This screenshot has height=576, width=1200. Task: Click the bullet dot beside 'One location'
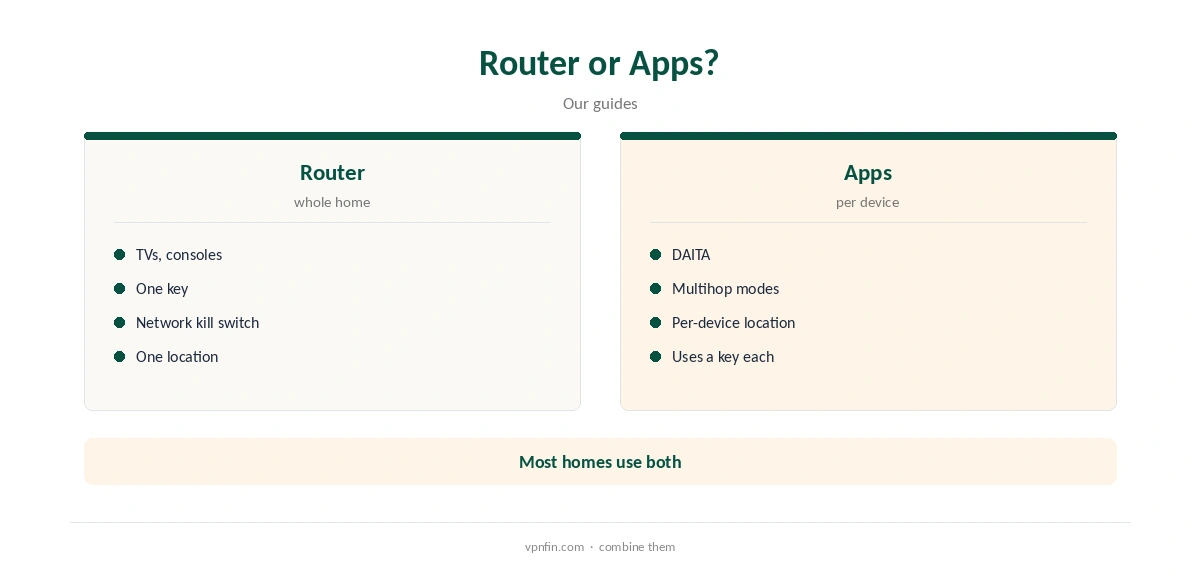coord(120,357)
